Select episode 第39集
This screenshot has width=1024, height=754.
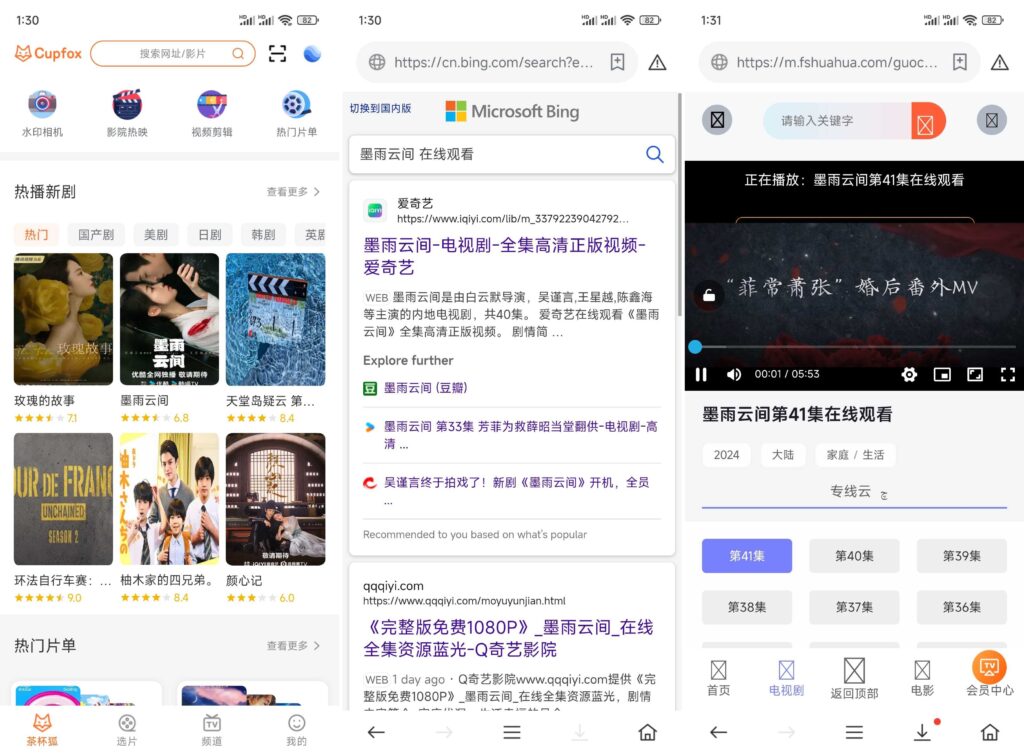tap(961, 556)
